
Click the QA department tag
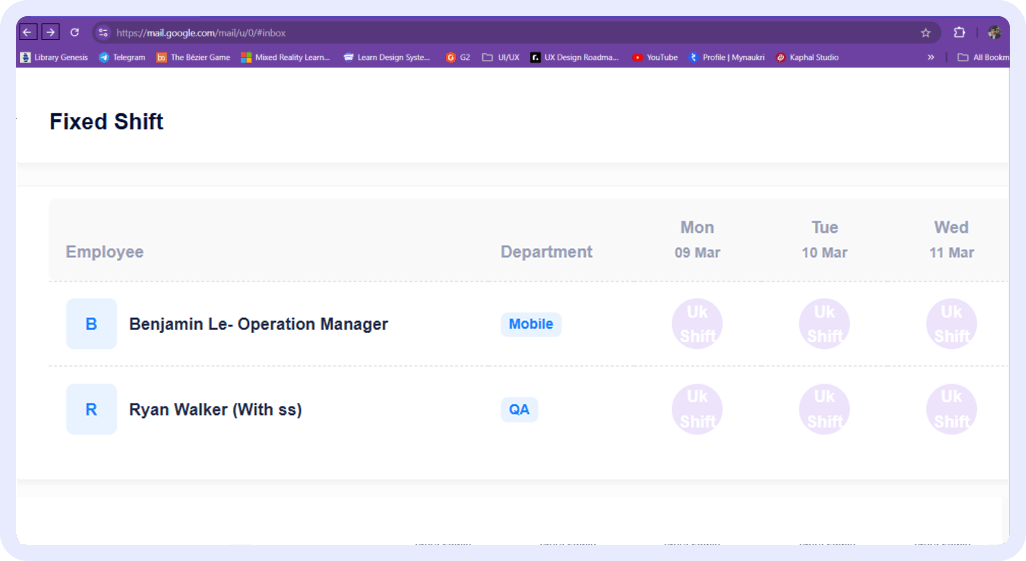[x=519, y=409]
